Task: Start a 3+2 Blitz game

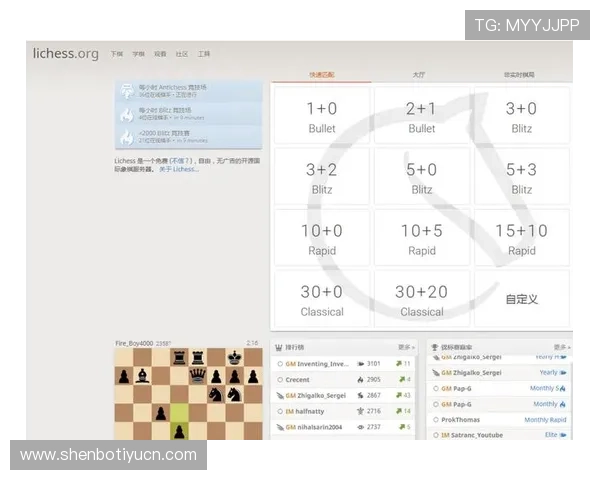Action: [322, 177]
